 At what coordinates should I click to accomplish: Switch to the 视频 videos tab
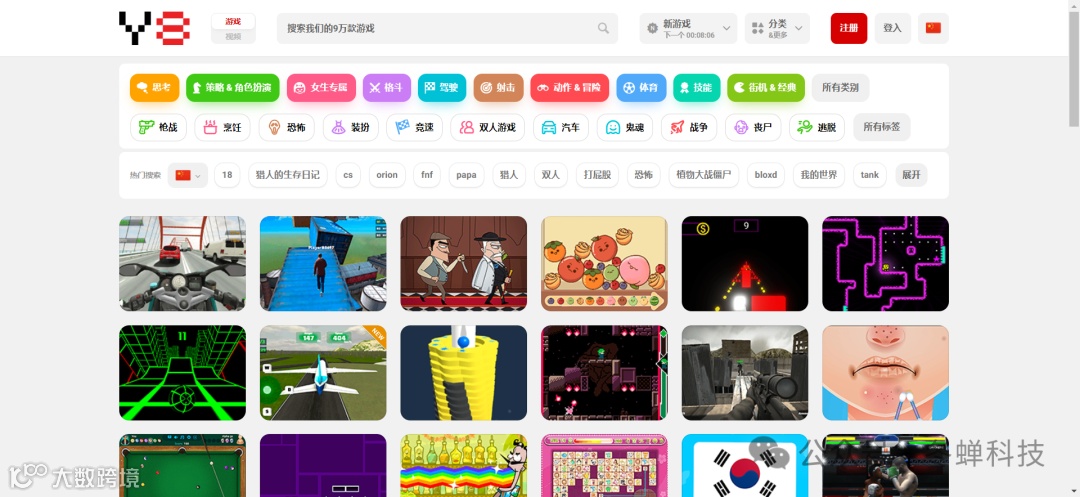click(x=233, y=36)
